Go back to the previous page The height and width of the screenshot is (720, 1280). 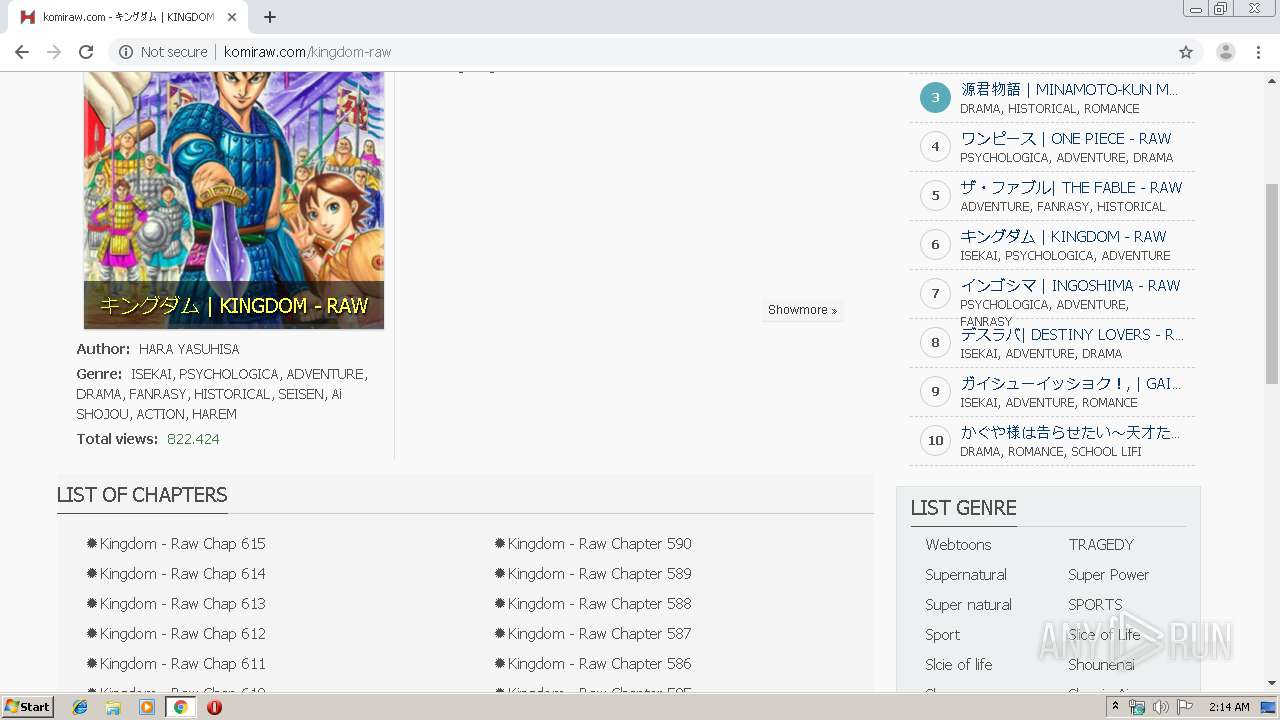pyautogui.click(x=22, y=52)
